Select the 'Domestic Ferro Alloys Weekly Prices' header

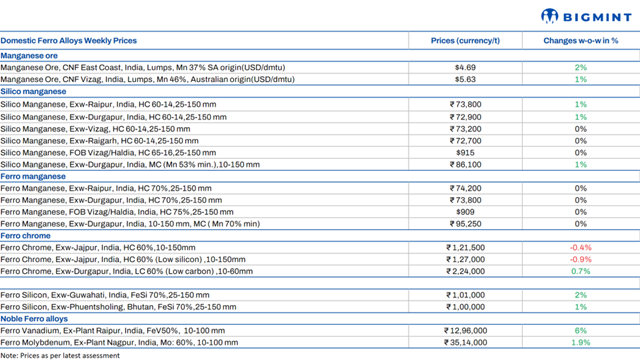[x=69, y=41]
